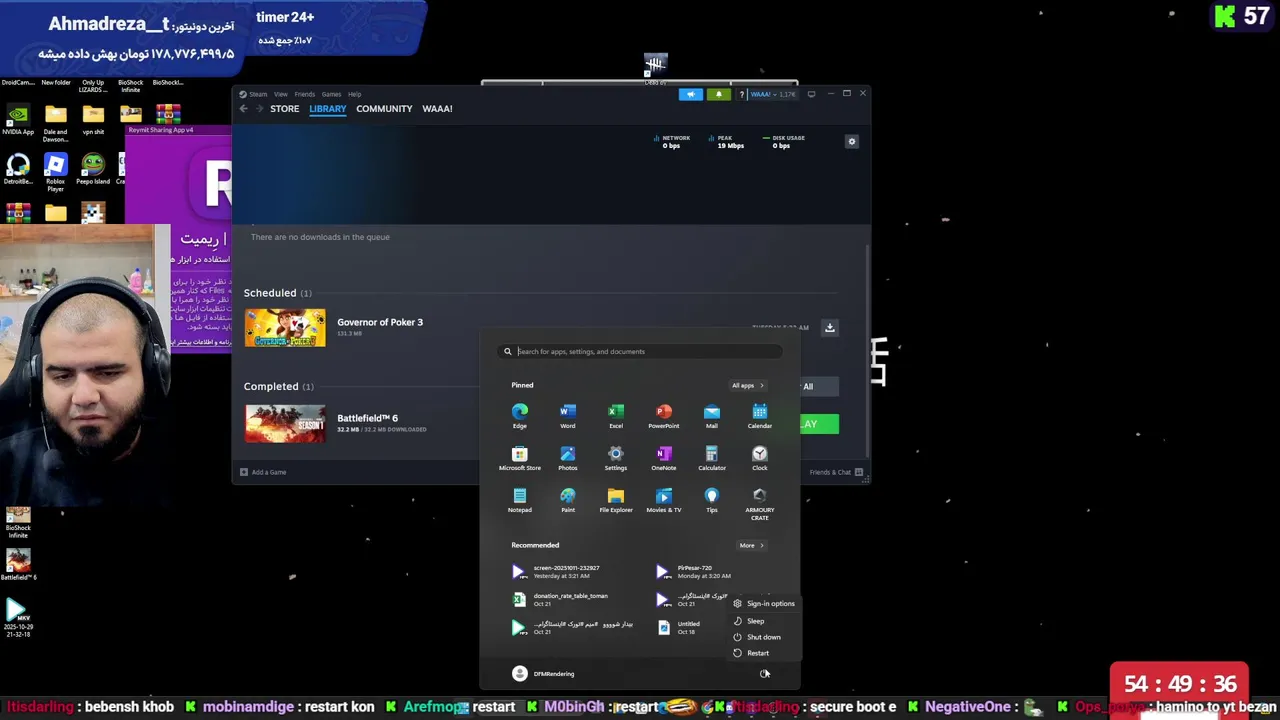Choose Sign-in options from power menu
Viewport: 1280px width, 720px height.
pyautogui.click(x=764, y=604)
